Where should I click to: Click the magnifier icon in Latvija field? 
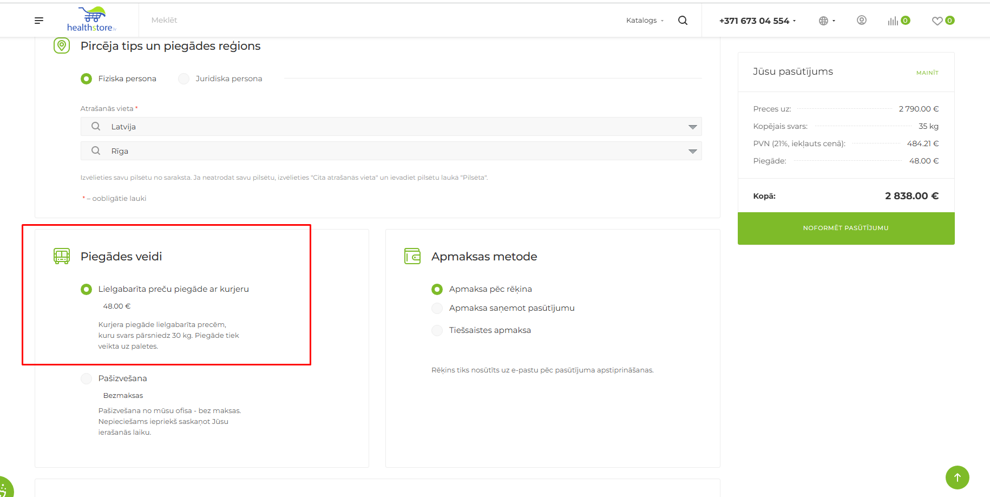point(96,127)
